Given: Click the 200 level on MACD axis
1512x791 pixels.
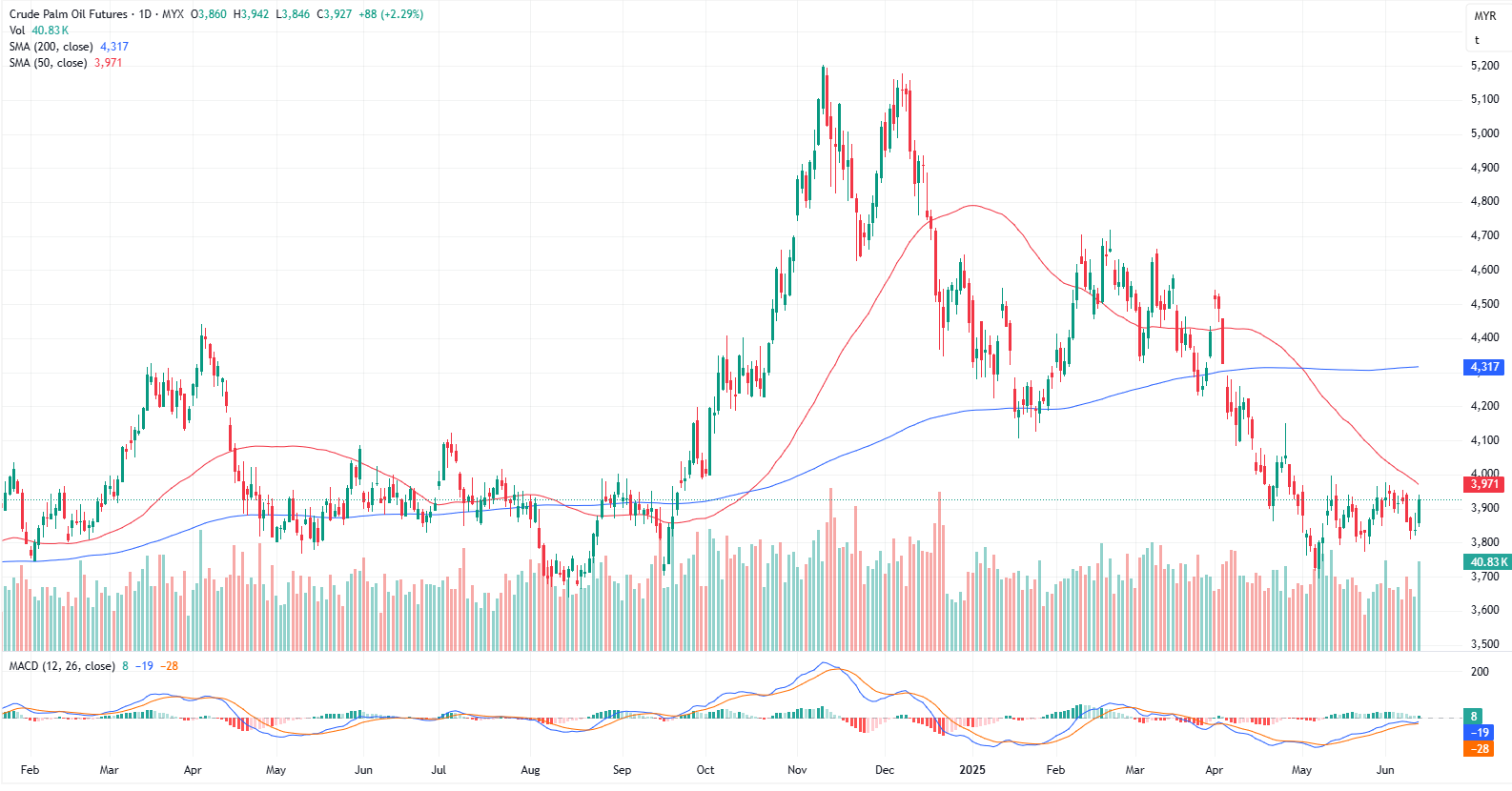Looking at the screenshot, I should (x=1480, y=672).
